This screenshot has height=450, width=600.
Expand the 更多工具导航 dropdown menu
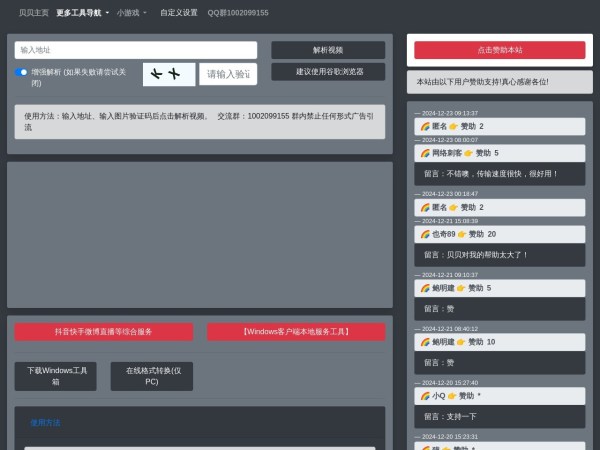pyautogui.click(x=83, y=13)
